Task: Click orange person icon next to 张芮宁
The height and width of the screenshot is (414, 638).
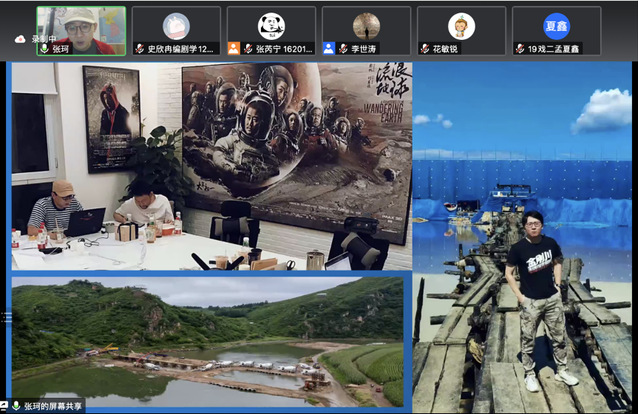Action: click(233, 48)
